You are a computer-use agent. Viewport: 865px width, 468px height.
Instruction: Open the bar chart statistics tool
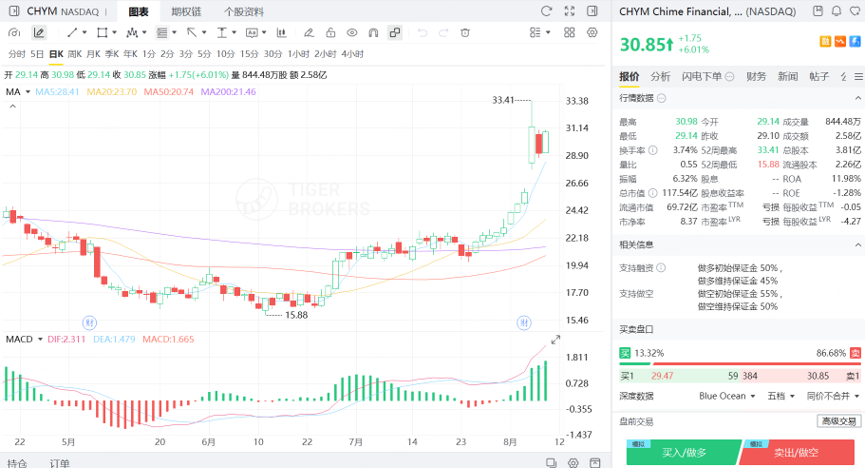pyautogui.click(x=281, y=33)
